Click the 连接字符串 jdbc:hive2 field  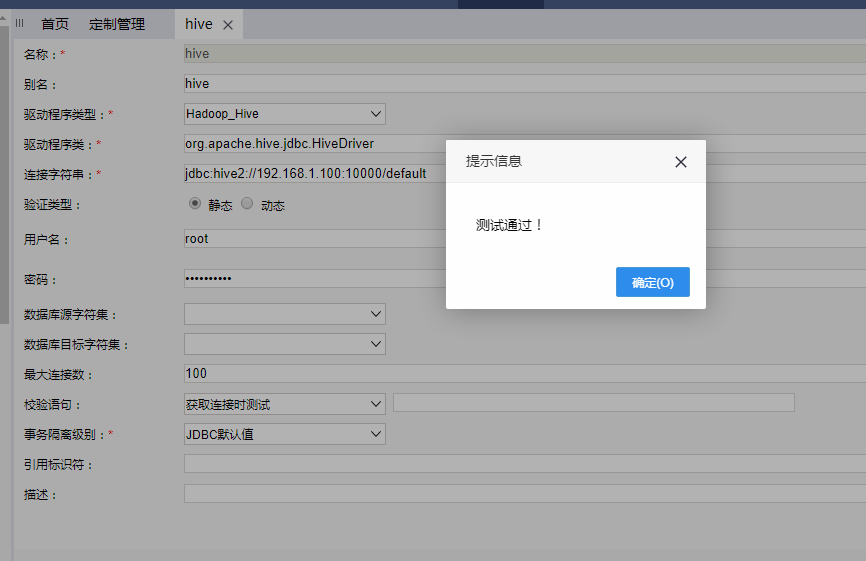315,173
